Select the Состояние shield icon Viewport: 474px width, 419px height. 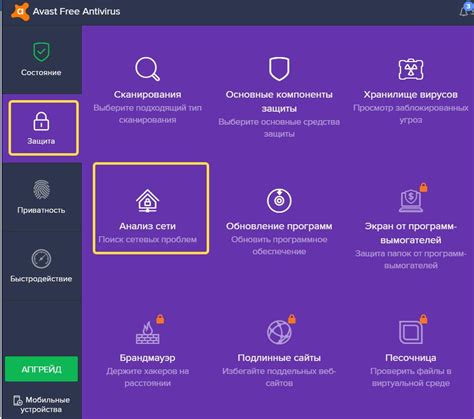[41, 52]
